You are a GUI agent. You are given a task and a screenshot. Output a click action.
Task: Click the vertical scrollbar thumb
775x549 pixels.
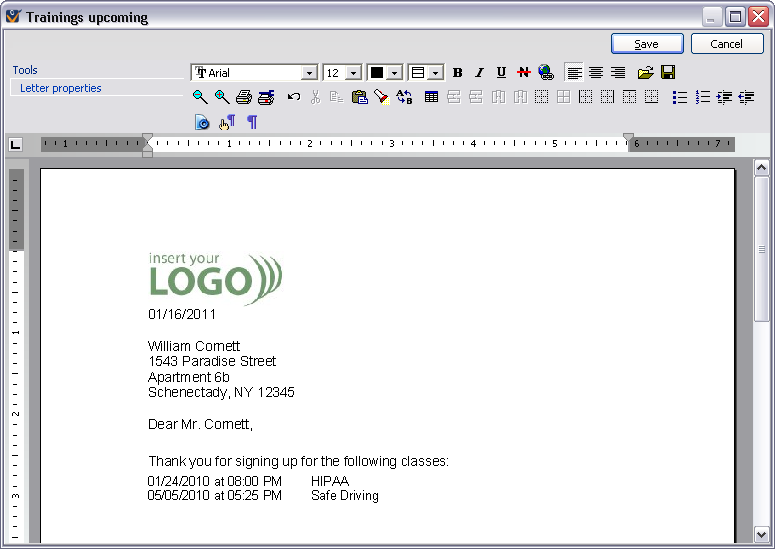(x=762, y=250)
